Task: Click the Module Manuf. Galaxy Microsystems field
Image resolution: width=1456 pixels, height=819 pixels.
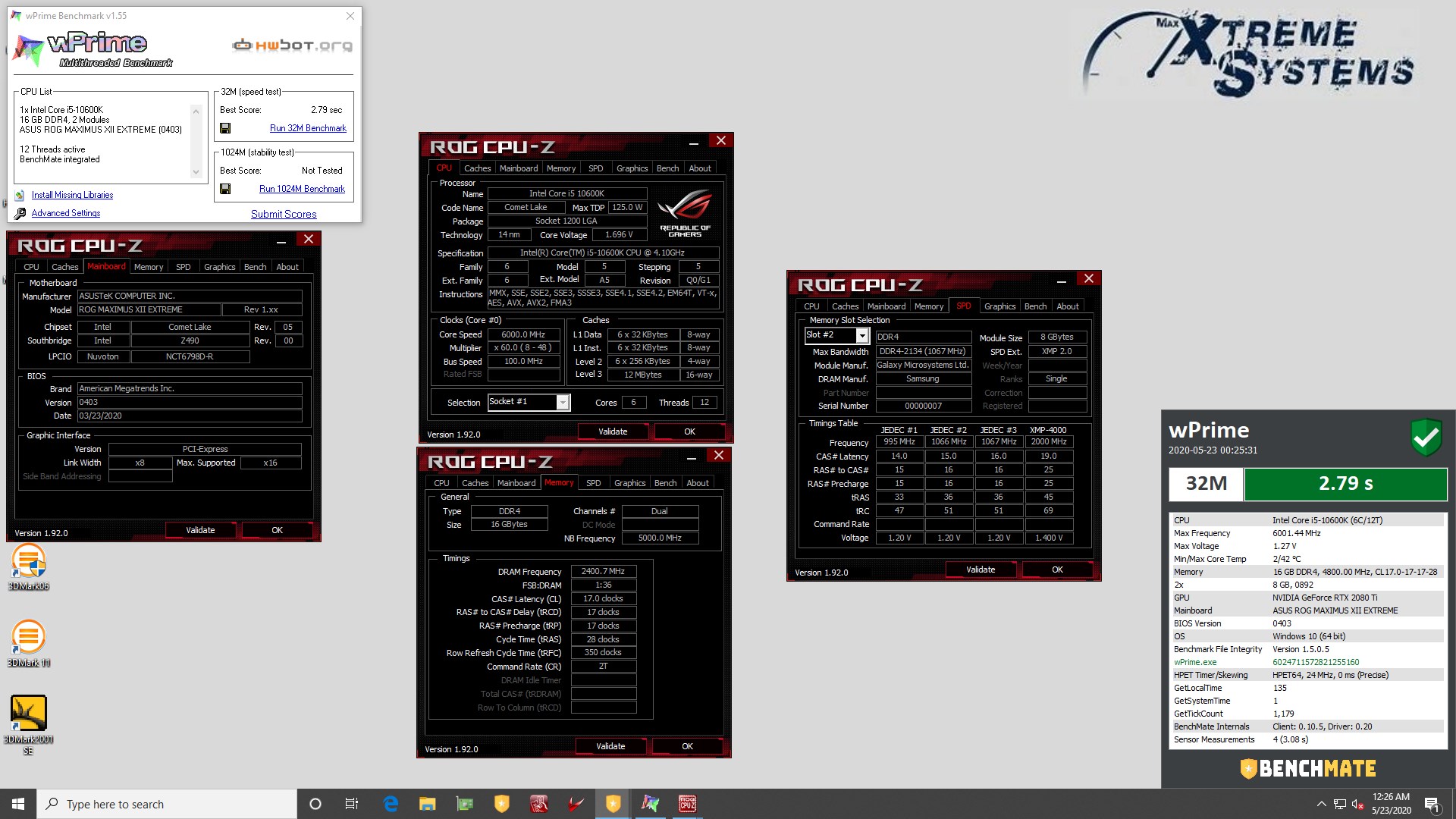Action: [923, 365]
